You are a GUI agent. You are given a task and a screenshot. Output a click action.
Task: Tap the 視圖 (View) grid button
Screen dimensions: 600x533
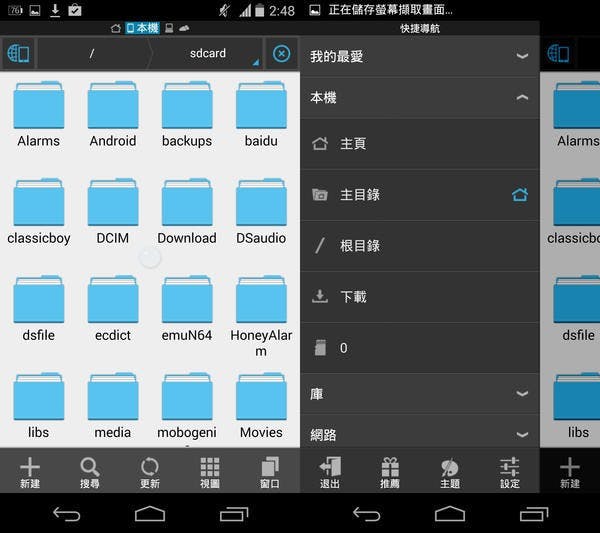click(210, 473)
